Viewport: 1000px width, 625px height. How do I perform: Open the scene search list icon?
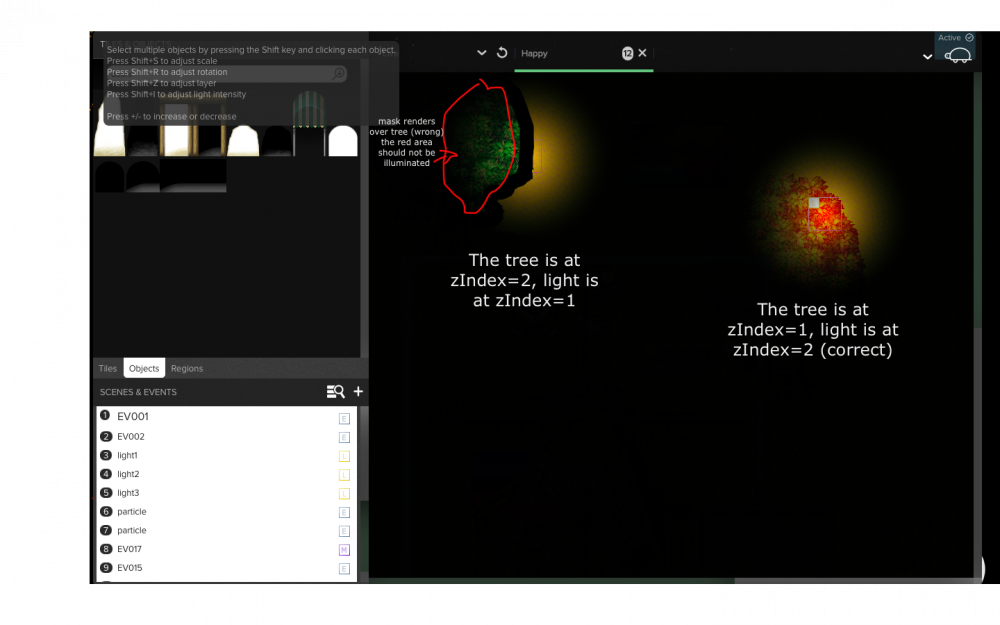335,392
